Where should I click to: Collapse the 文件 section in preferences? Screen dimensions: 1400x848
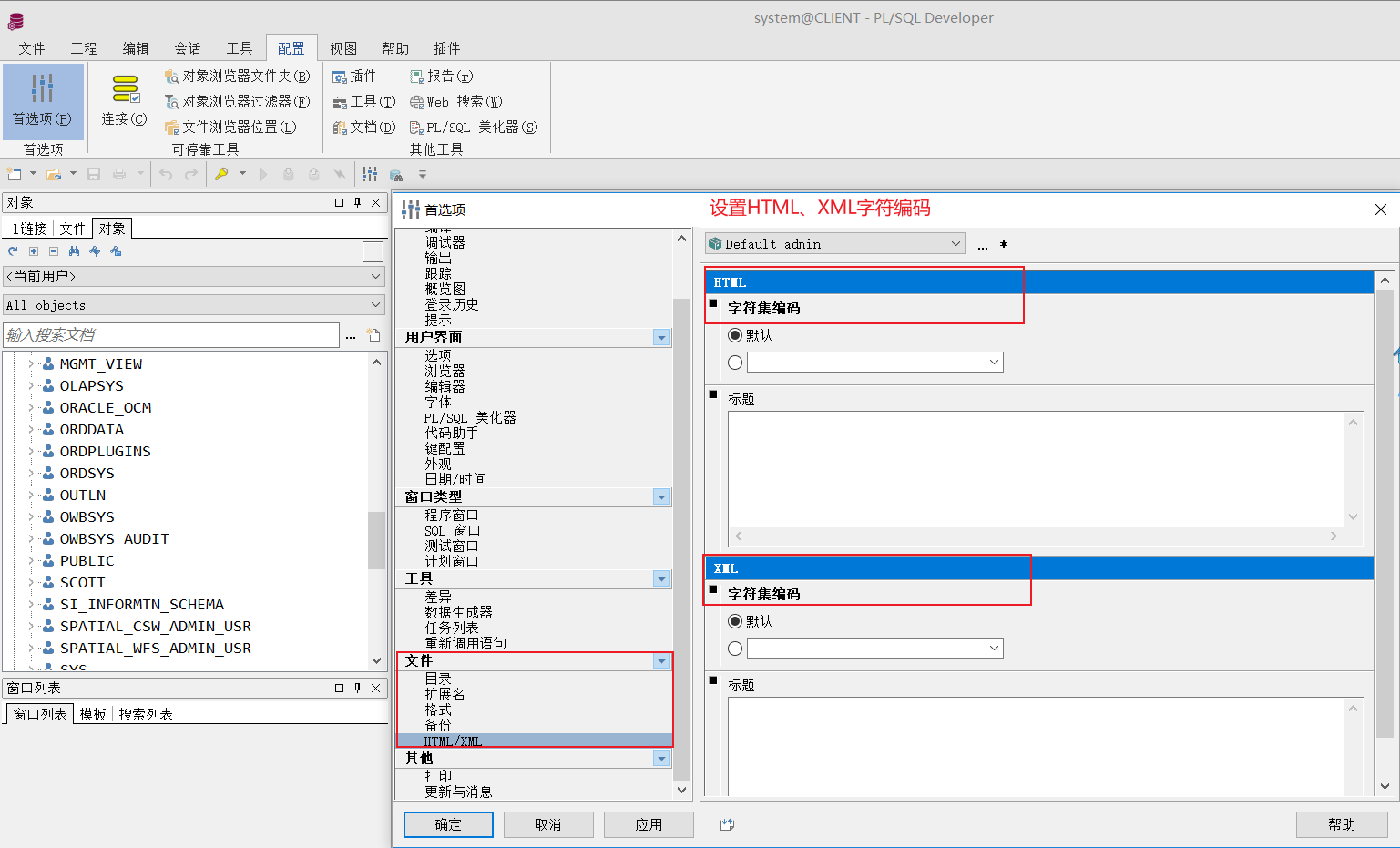[x=662, y=661]
